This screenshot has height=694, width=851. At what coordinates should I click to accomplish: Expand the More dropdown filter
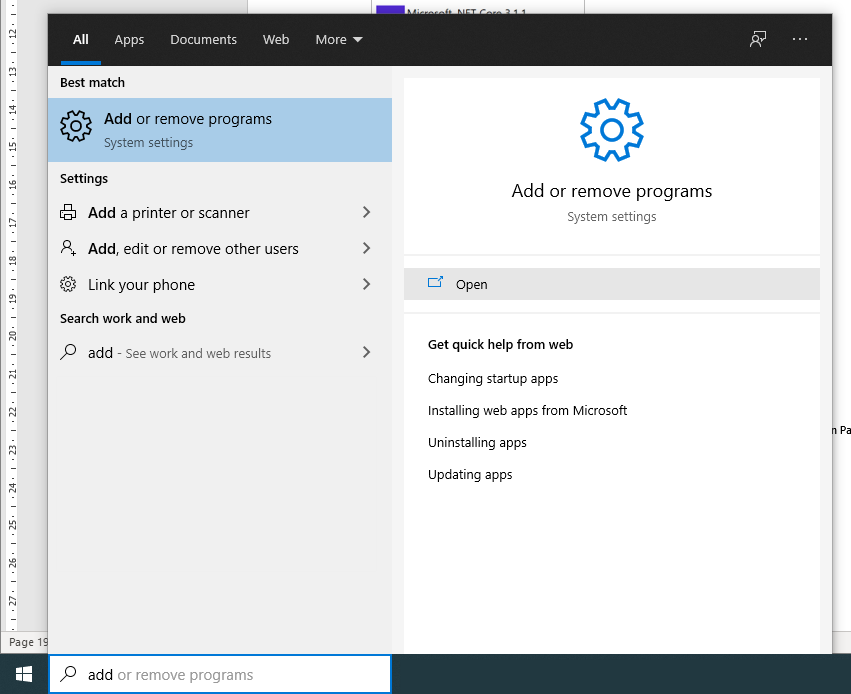tap(339, 40)
